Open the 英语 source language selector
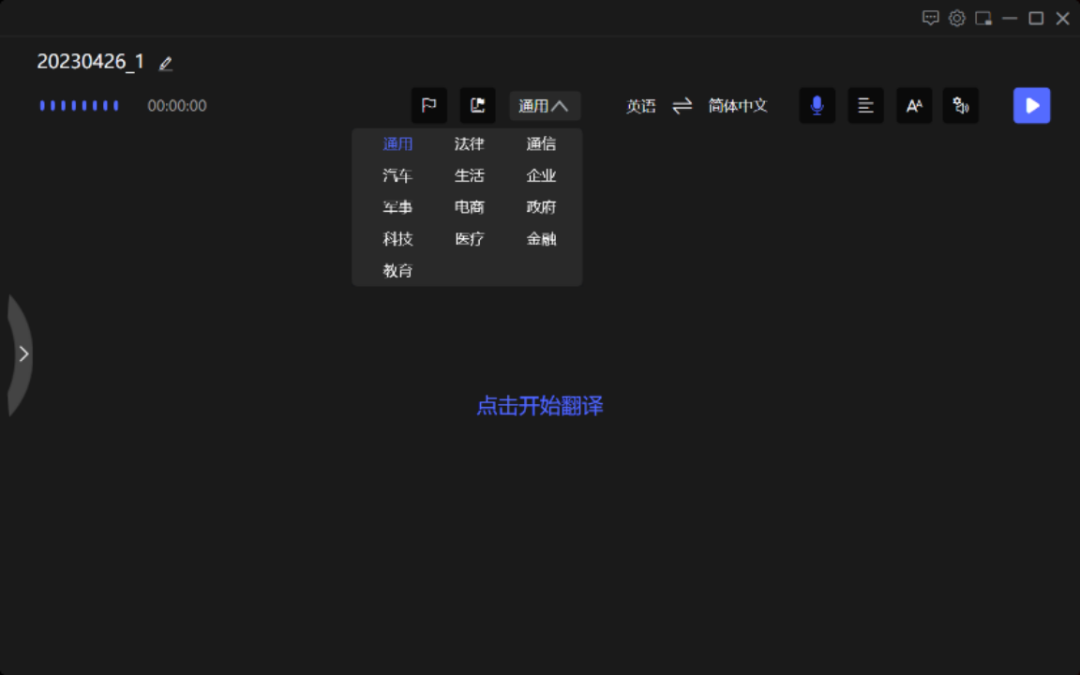Screen dimensions: 1080x675 pyautogui.click(x=640, y=106)
